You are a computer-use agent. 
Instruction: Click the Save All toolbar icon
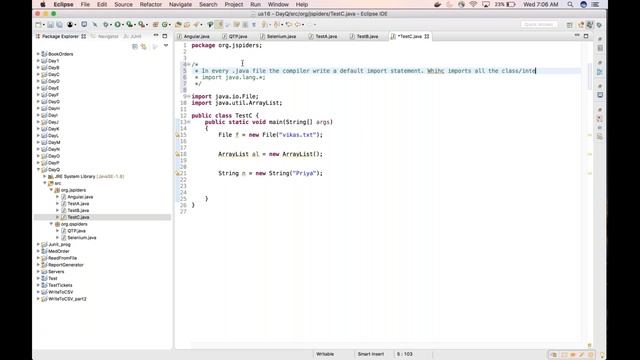pyautogui.click(x=60, y=25)
